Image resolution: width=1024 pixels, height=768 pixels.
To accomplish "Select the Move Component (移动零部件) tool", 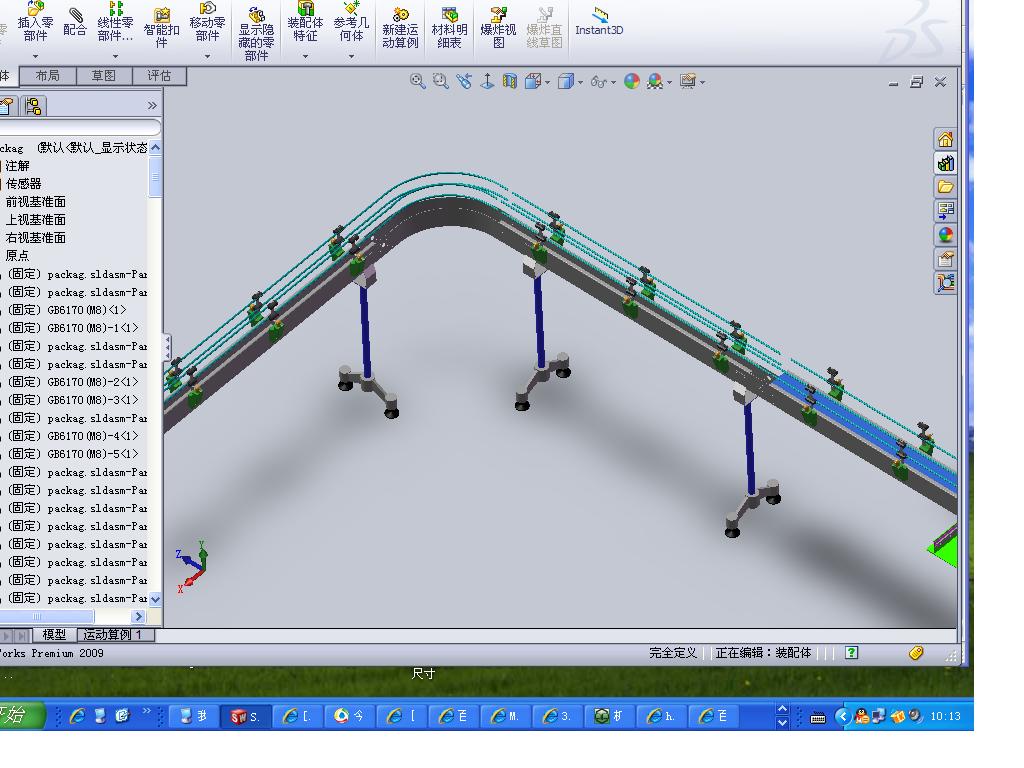I will (207, 23).
